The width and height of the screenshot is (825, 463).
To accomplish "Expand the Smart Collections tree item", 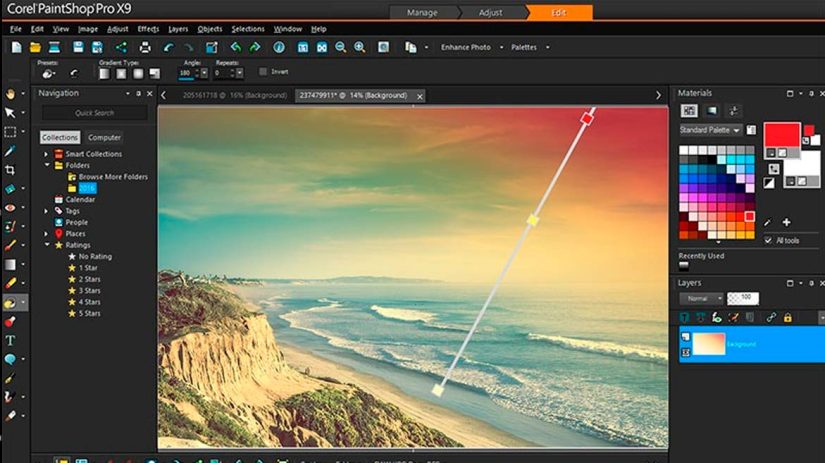I will pos(46,154).
